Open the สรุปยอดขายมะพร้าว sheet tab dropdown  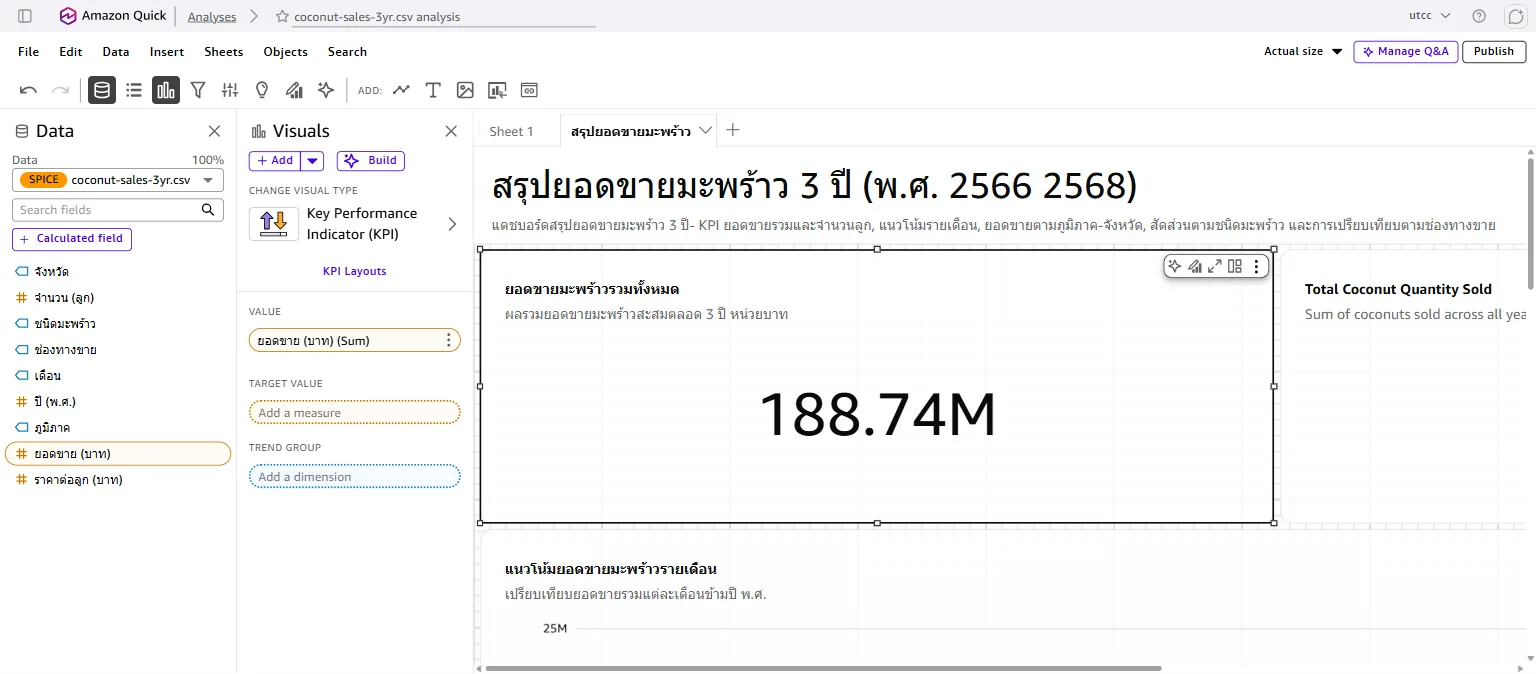706,130
